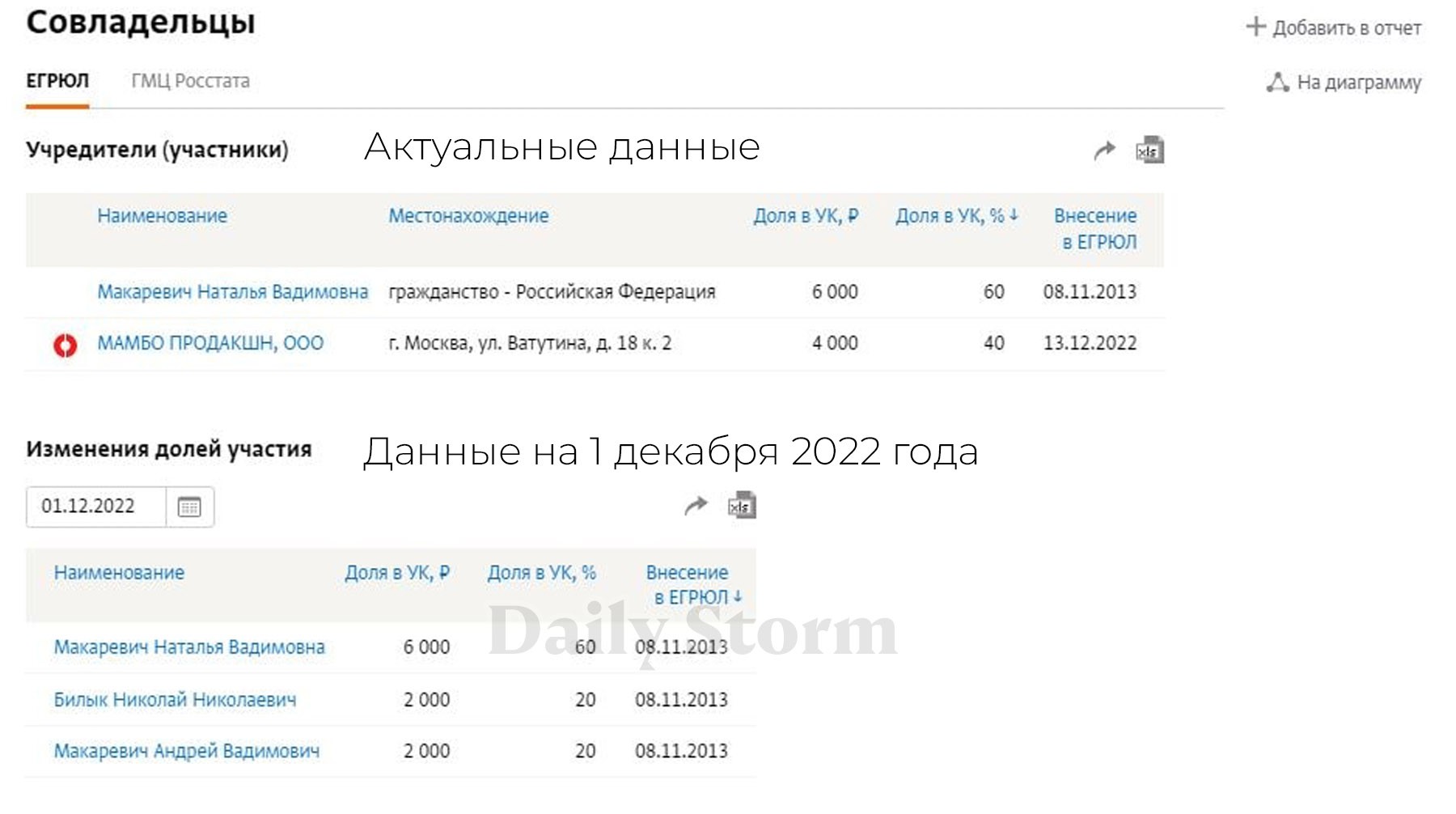Export Изменения долей участия table to XLS
The image size is (1456, 814).
click(742, 505)
